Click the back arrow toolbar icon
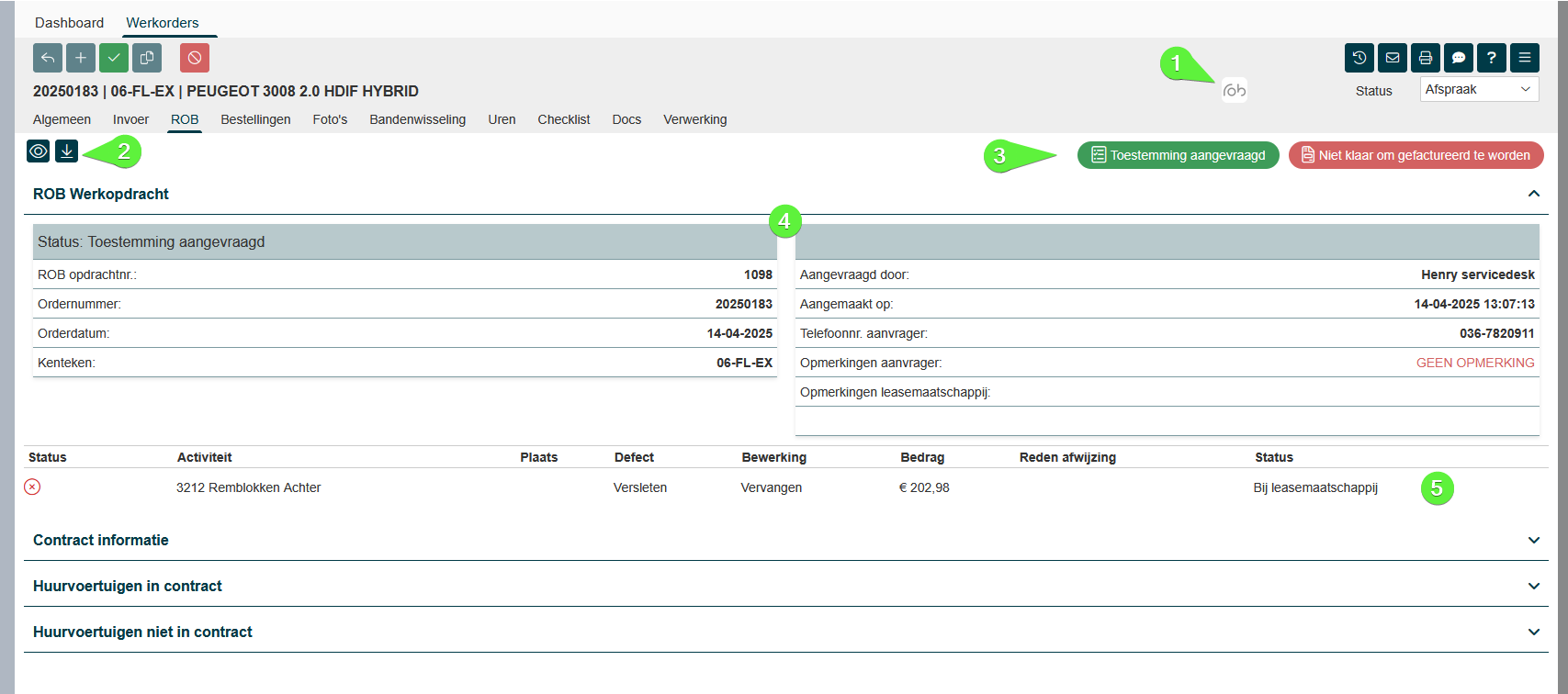Image resolution: width=1568 pixels, height=694 pixels. pos(48,58)
